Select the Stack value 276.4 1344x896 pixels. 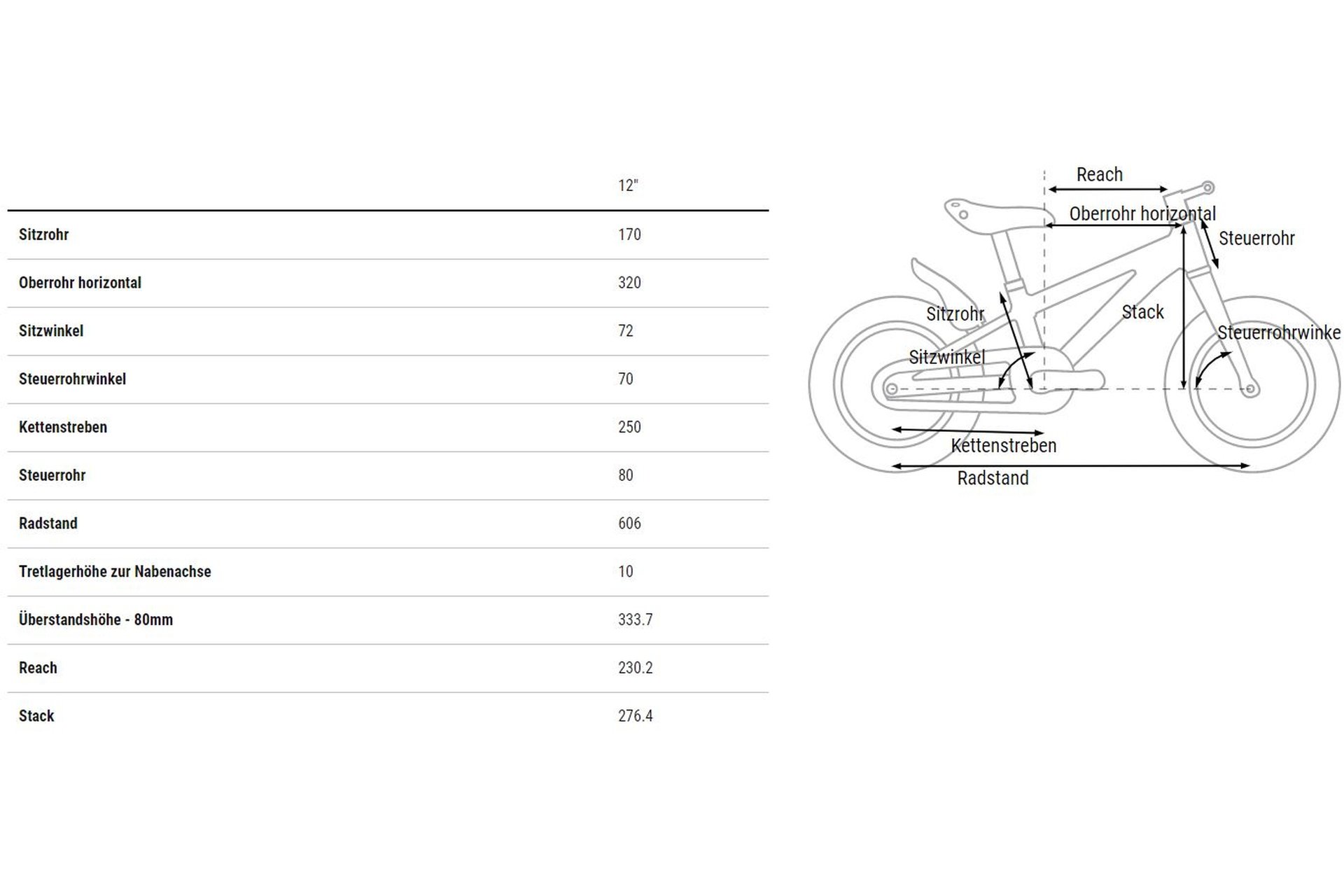(x=636, y=716)
